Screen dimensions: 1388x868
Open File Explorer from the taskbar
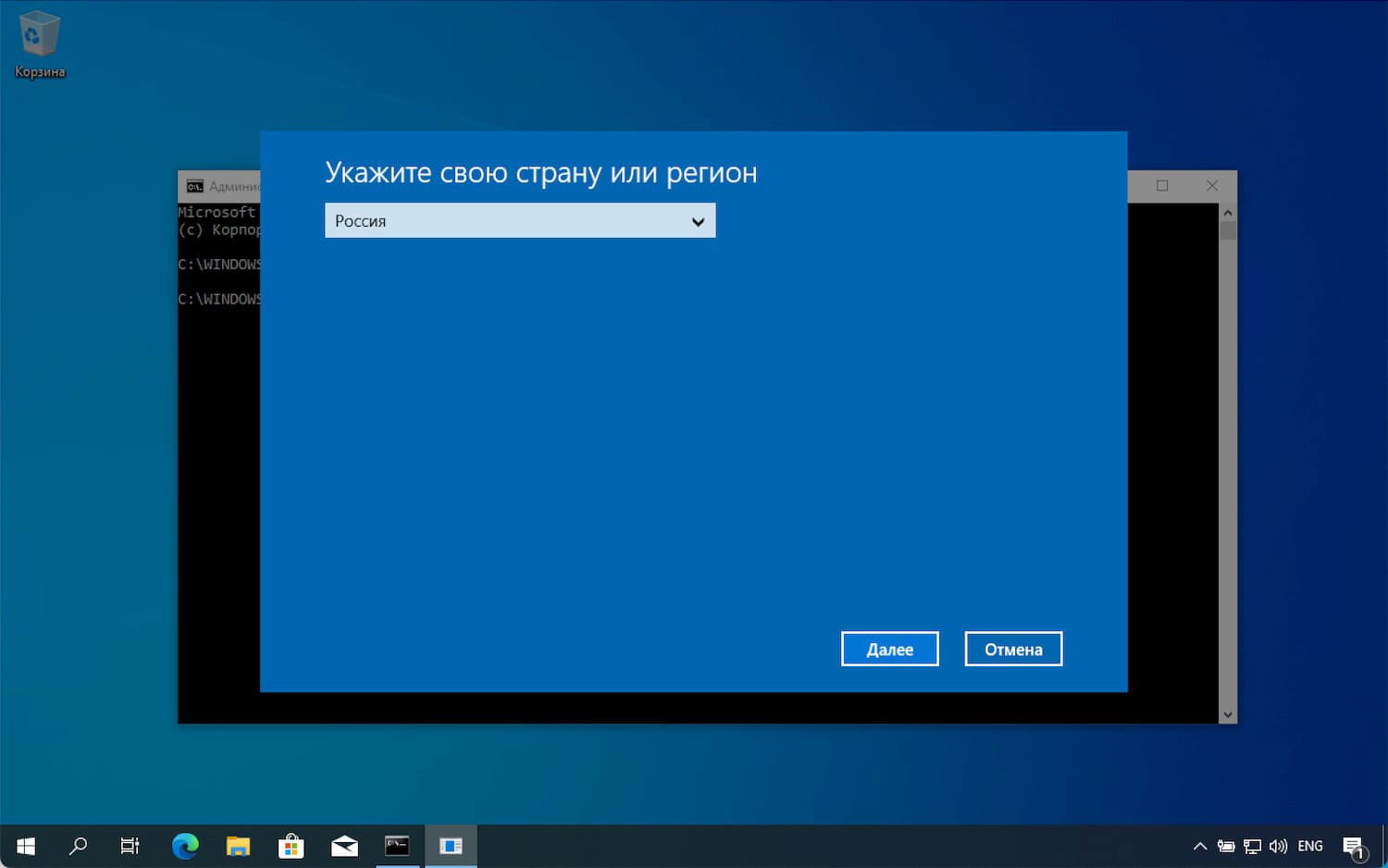point(238,845)
